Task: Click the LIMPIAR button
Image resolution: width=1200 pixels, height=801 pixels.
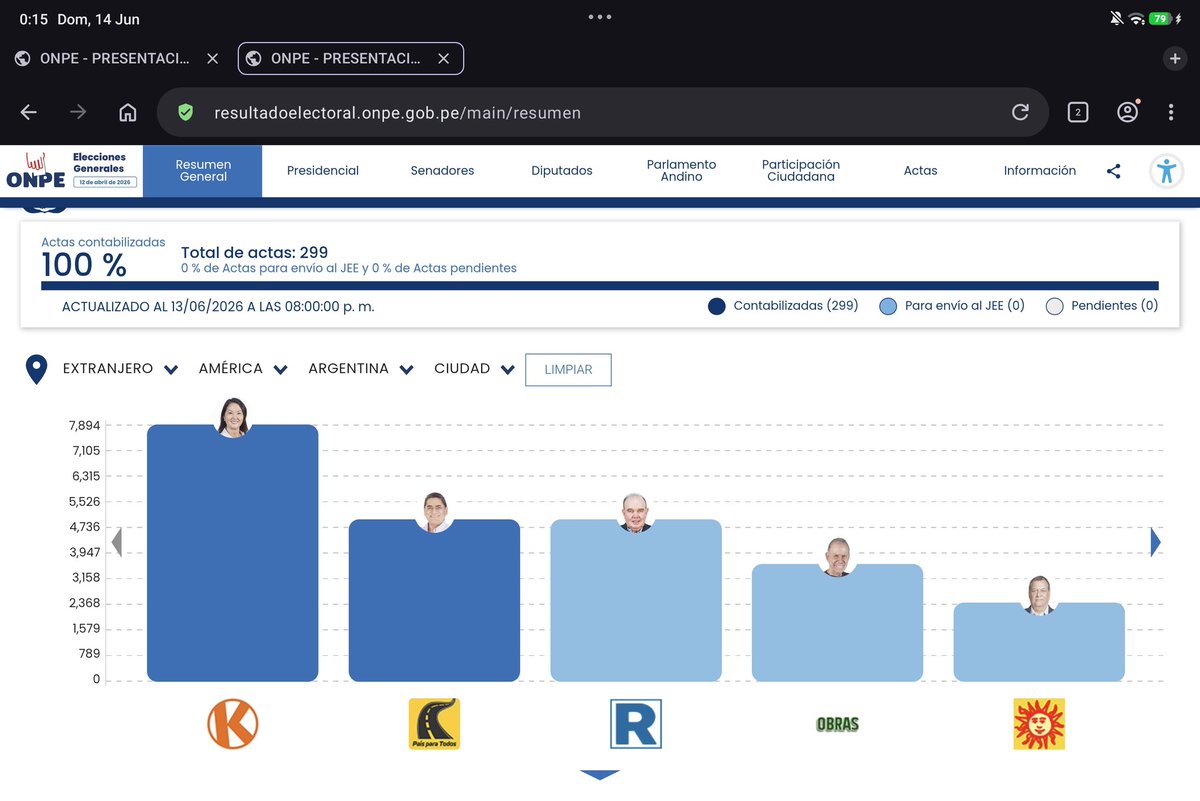Action: tap(568, 370)
